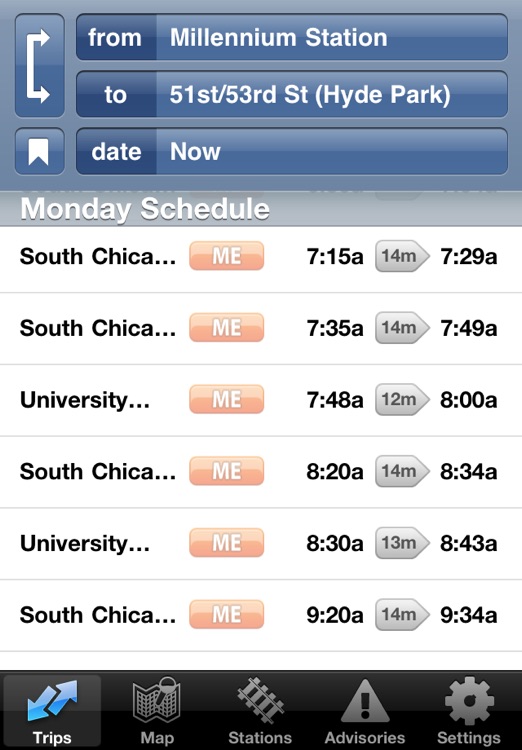Select the Trips tab
Viewport: 522px width, 750px height.
(52, 710)
